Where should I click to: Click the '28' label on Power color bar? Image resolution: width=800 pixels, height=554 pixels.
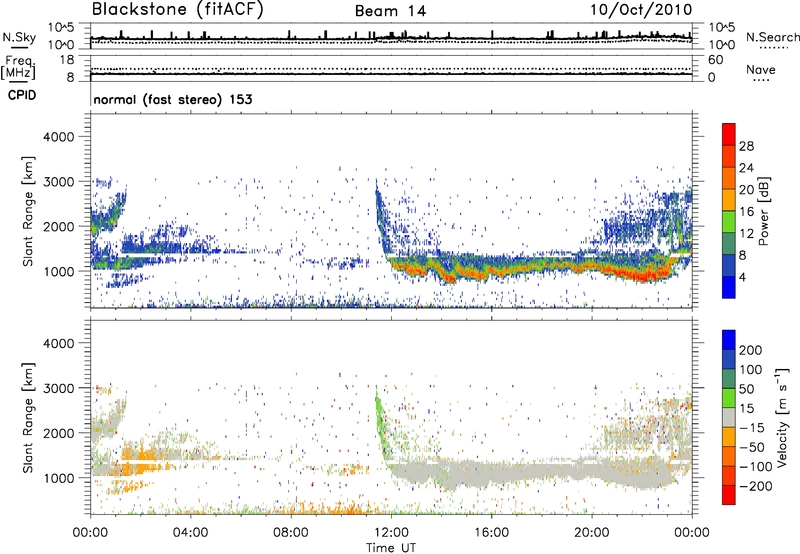click(746, 146)
